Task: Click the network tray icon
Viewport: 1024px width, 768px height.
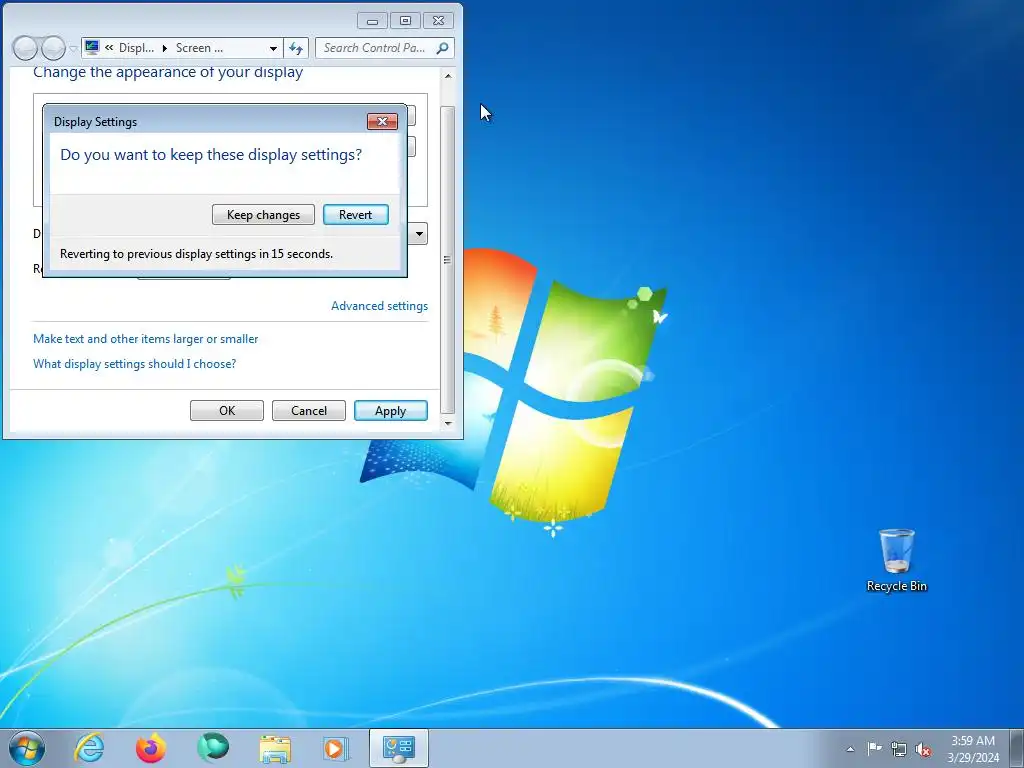Action: (x=899, y=750)
